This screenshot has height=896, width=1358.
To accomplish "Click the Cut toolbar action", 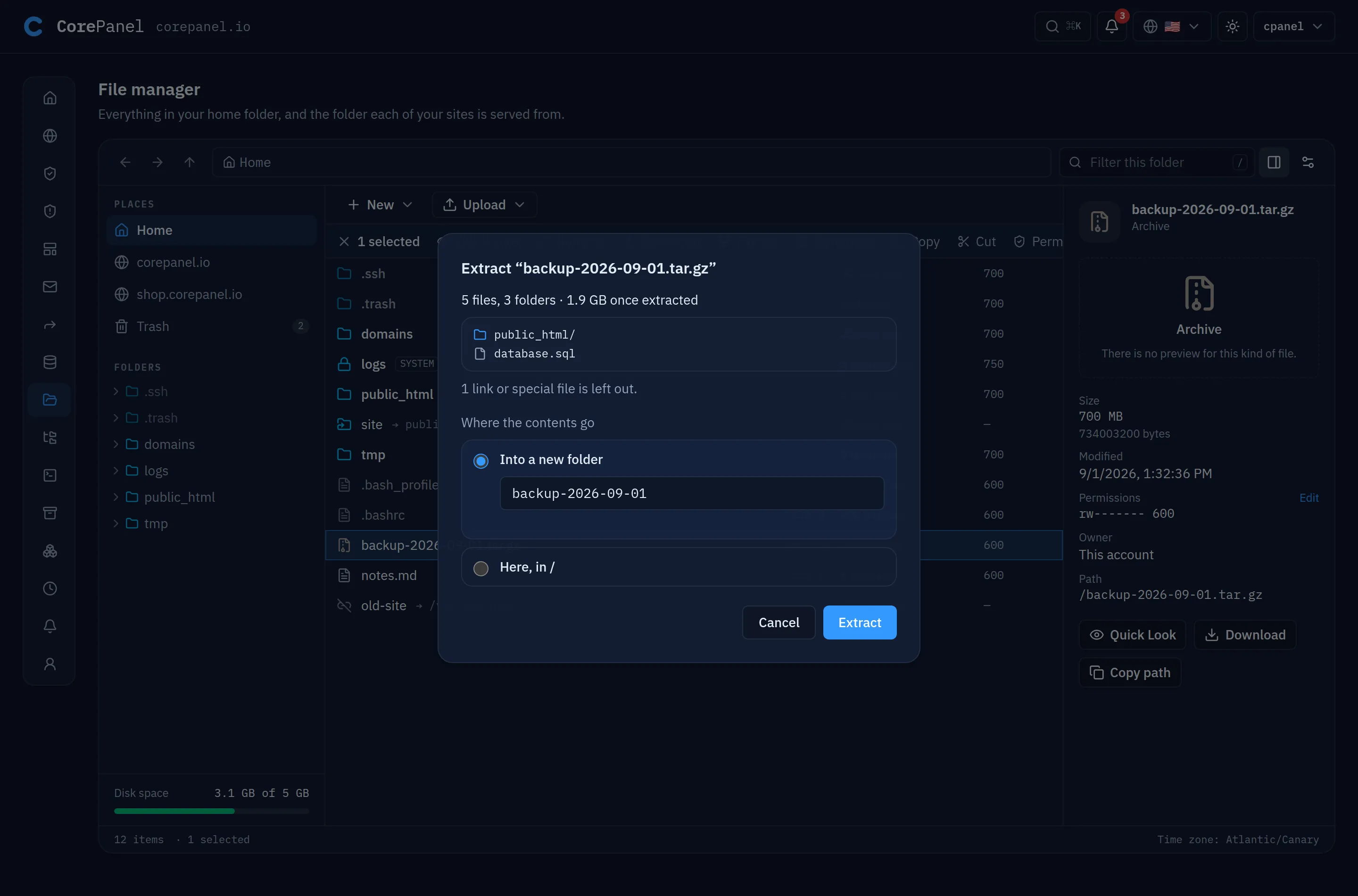I will pos(977,241).
